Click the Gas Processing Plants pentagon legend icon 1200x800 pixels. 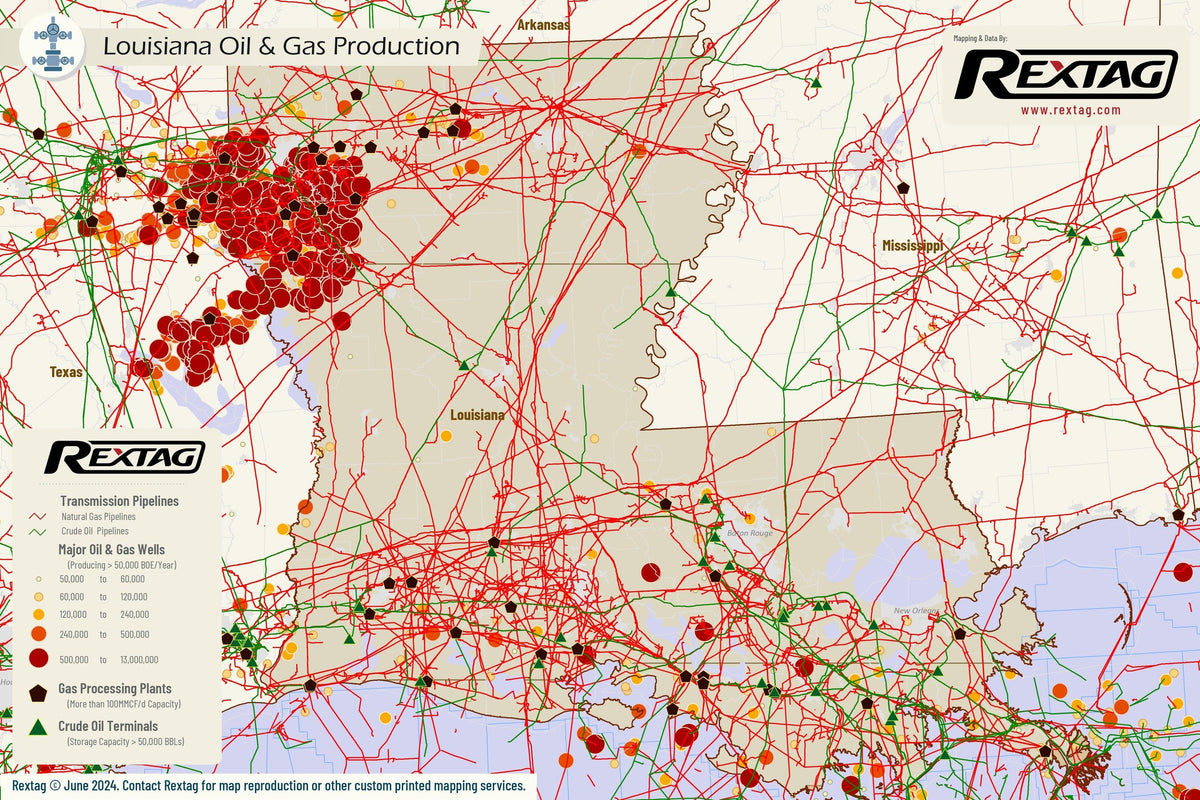coord(38,692)
